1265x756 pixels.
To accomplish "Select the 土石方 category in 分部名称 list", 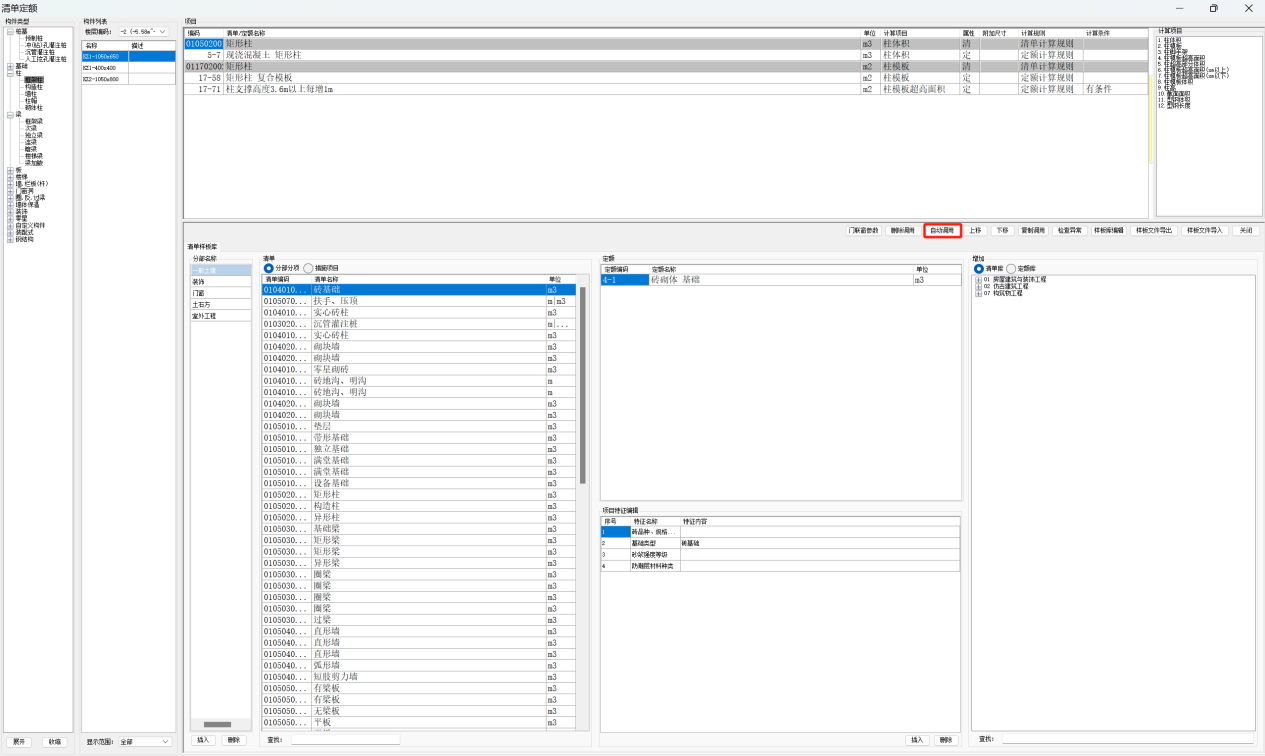I will tap(203, 304).
